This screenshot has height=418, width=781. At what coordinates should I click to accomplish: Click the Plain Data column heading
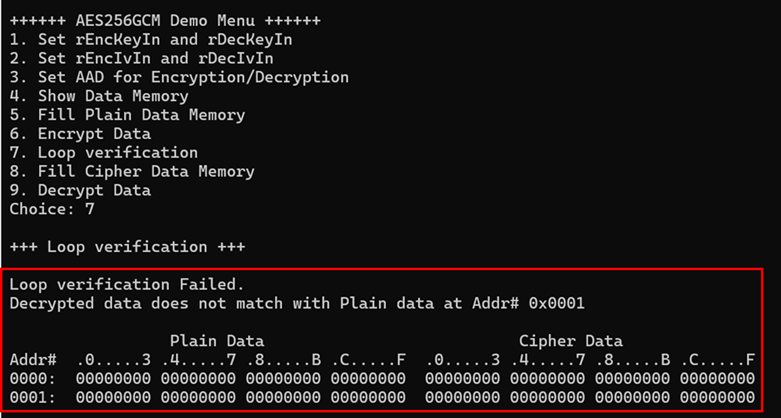click(x=217, y=341)
